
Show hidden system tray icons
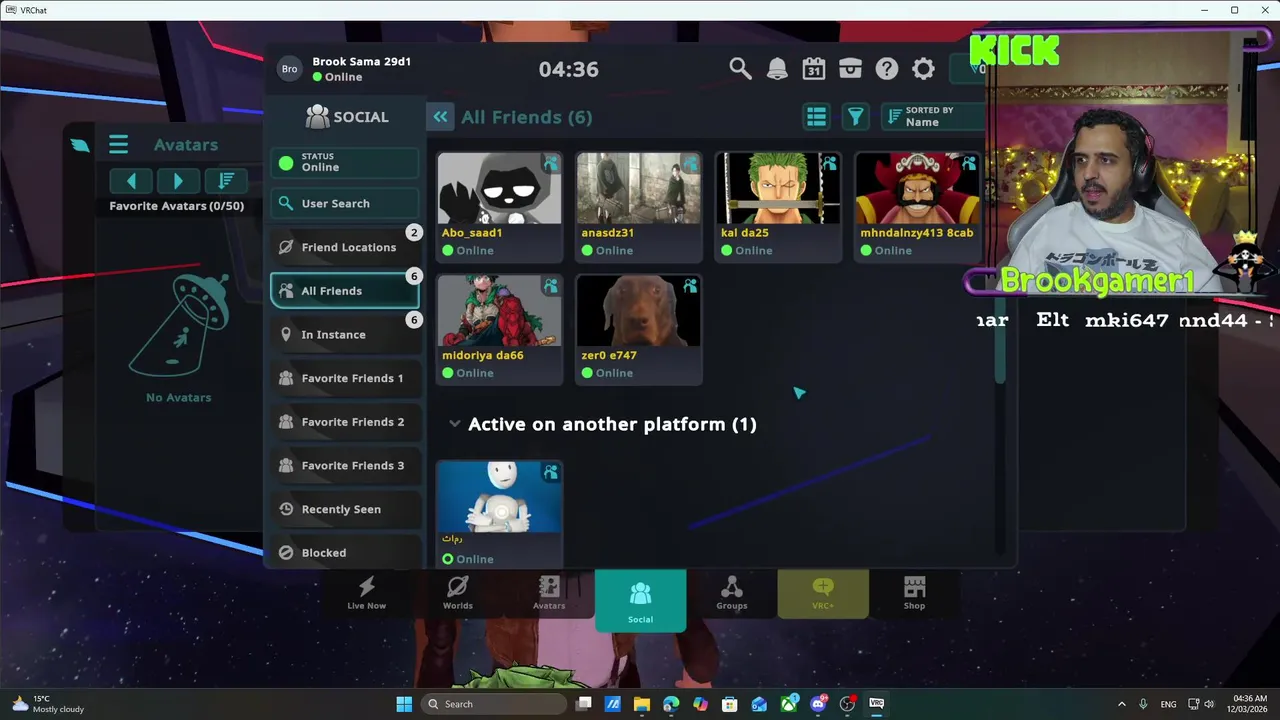pos(1121,704)
